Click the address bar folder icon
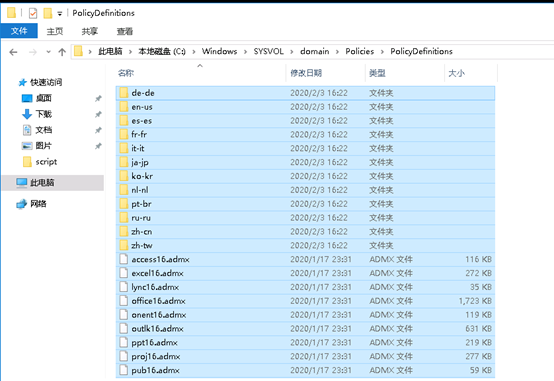The width and height of the screenshot is (554, 381). tap(78, 52)
